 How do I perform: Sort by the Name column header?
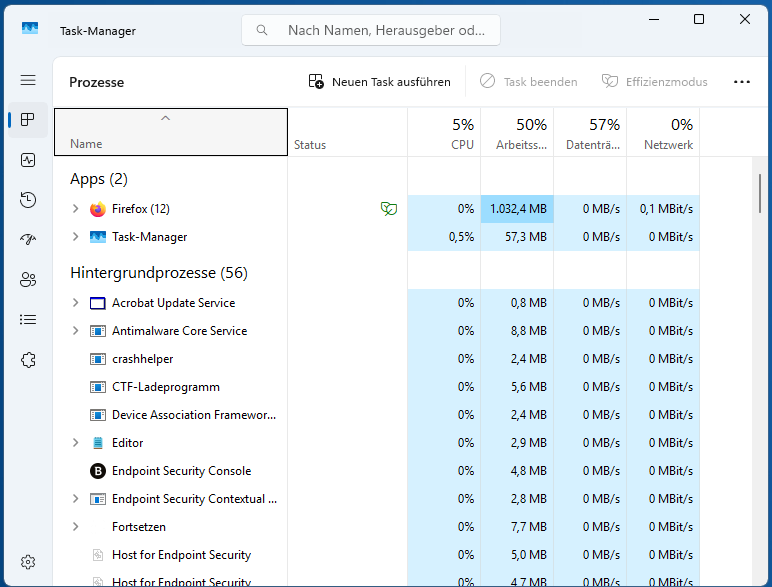(x=171, y=132)
